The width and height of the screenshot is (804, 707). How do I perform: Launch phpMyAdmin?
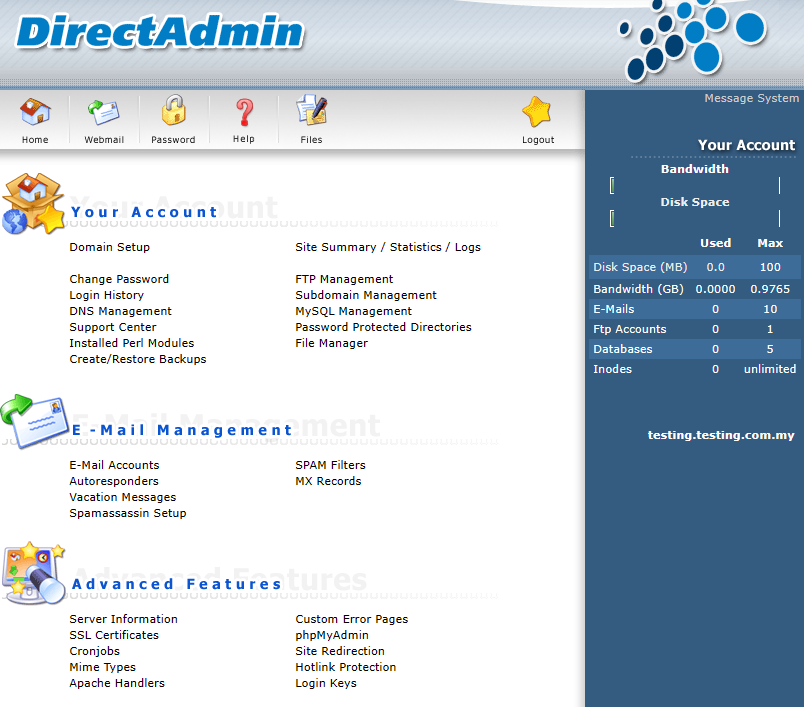(331, 634)
